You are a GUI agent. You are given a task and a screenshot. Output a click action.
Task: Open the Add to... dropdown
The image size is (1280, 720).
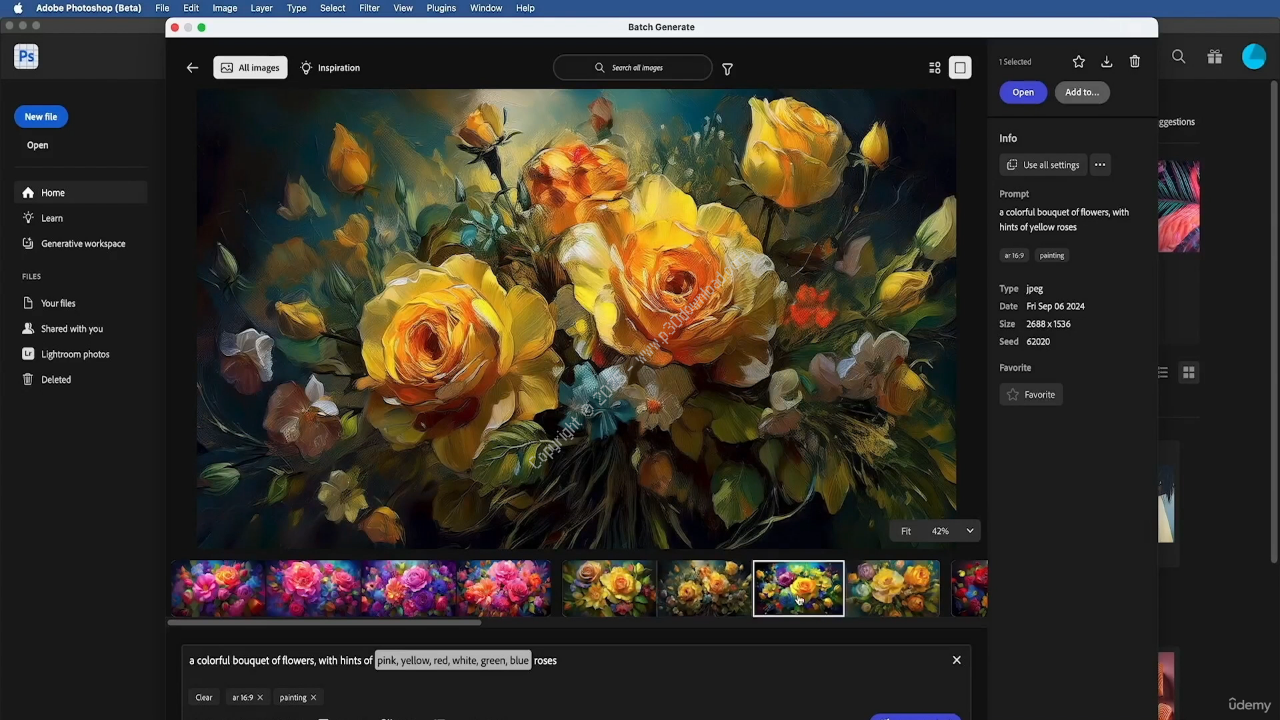(x=1081, y=92)
